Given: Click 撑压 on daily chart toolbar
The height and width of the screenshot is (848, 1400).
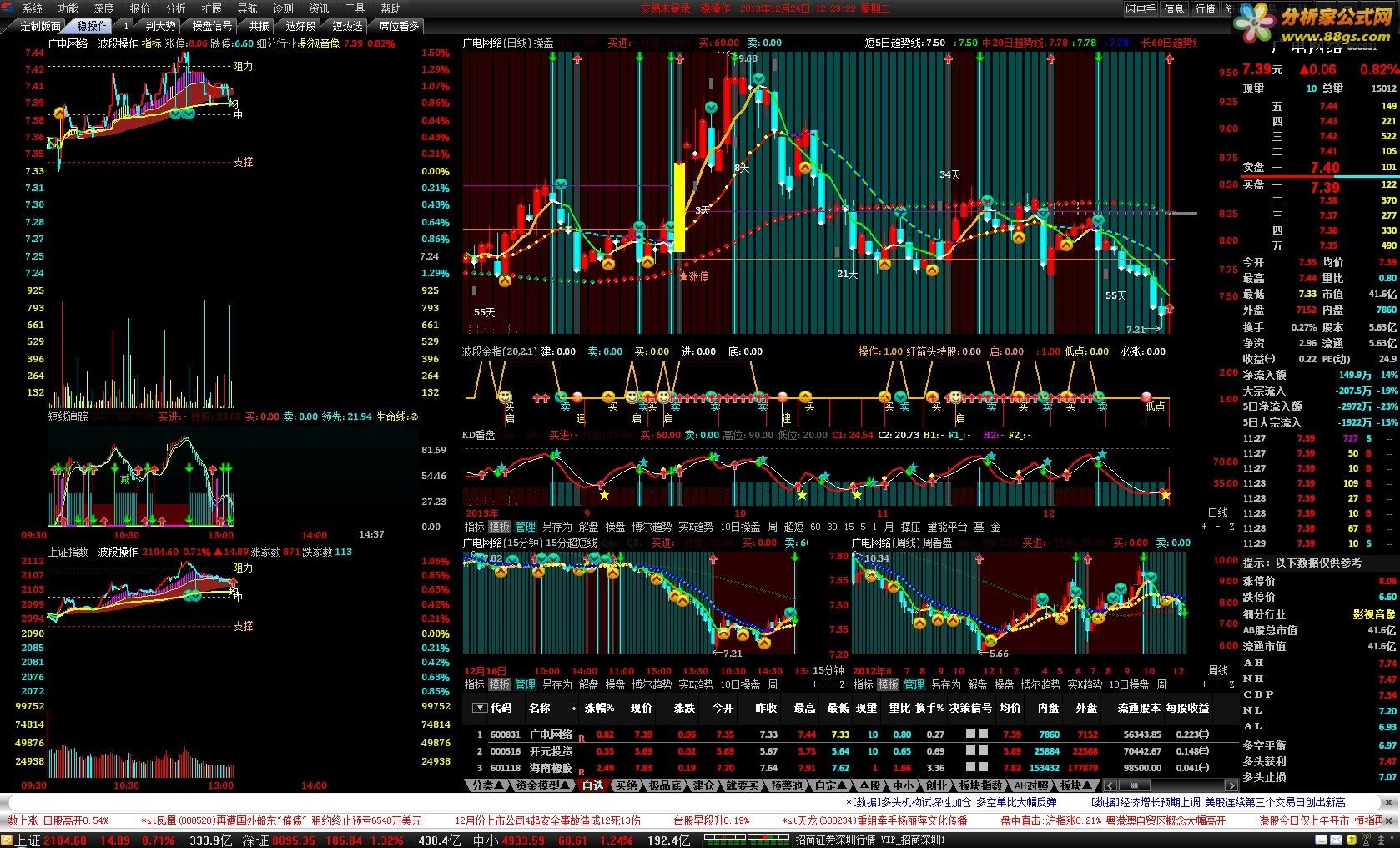Looking at the screenshot, I should pos(910,527).
